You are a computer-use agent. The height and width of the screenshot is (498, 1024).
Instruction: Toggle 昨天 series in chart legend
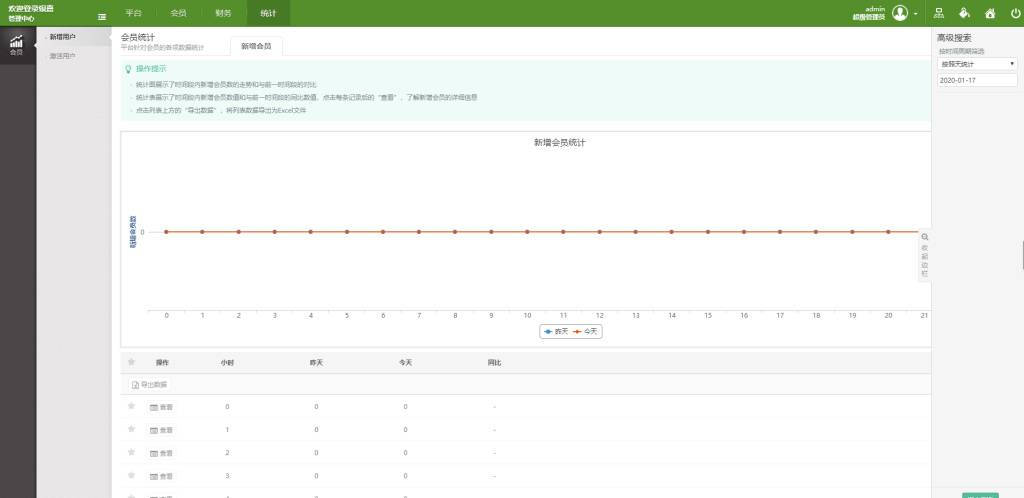click(556, 332)
